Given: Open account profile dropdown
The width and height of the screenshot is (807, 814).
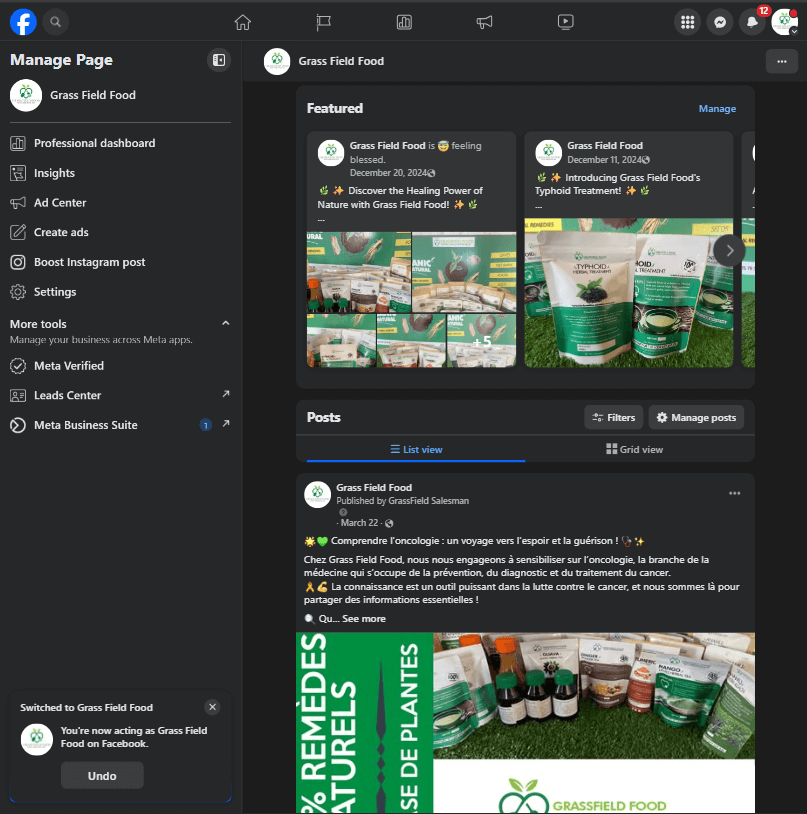Looking at the screenshot, I should [x=784, y=21].
